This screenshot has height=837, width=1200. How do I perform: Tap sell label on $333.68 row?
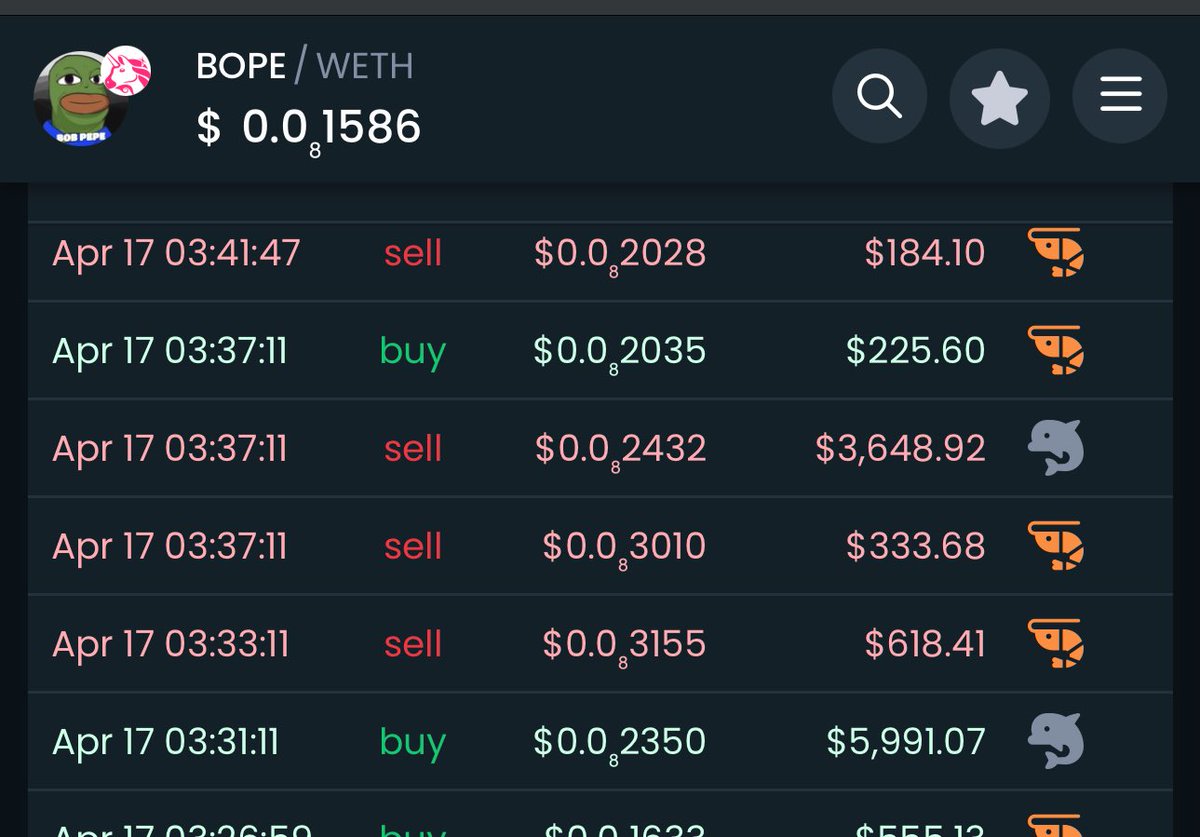click(x=413, y=547)
